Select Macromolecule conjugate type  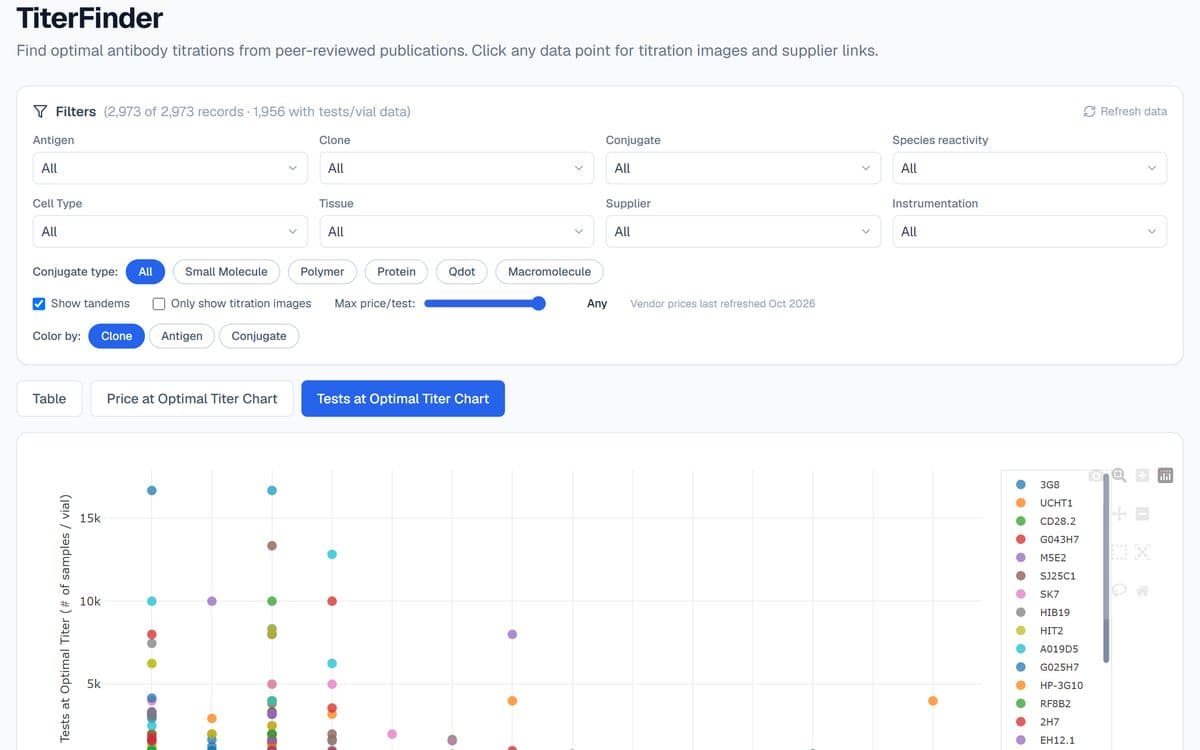pos(549,271)
